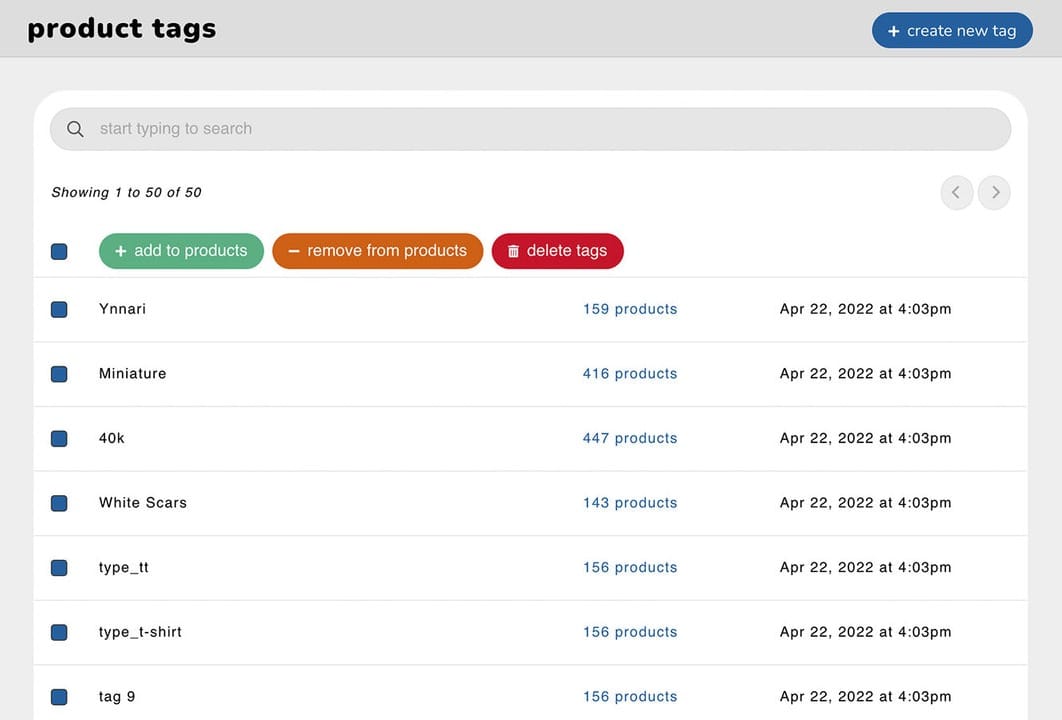Check the checkbox for the Miniature tag
Screen dimensions: 1062x720
pyautogui.click(x=58, y=373)
